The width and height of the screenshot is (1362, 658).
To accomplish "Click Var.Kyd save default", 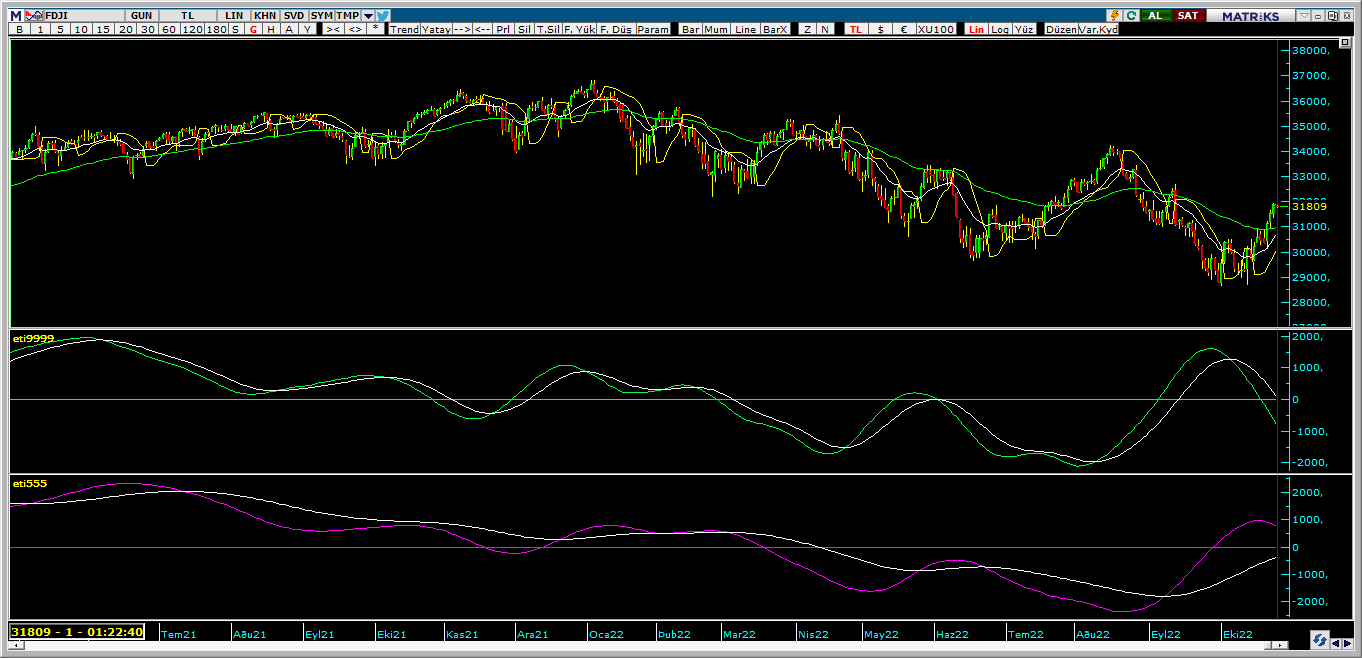I will point(1098,30).
